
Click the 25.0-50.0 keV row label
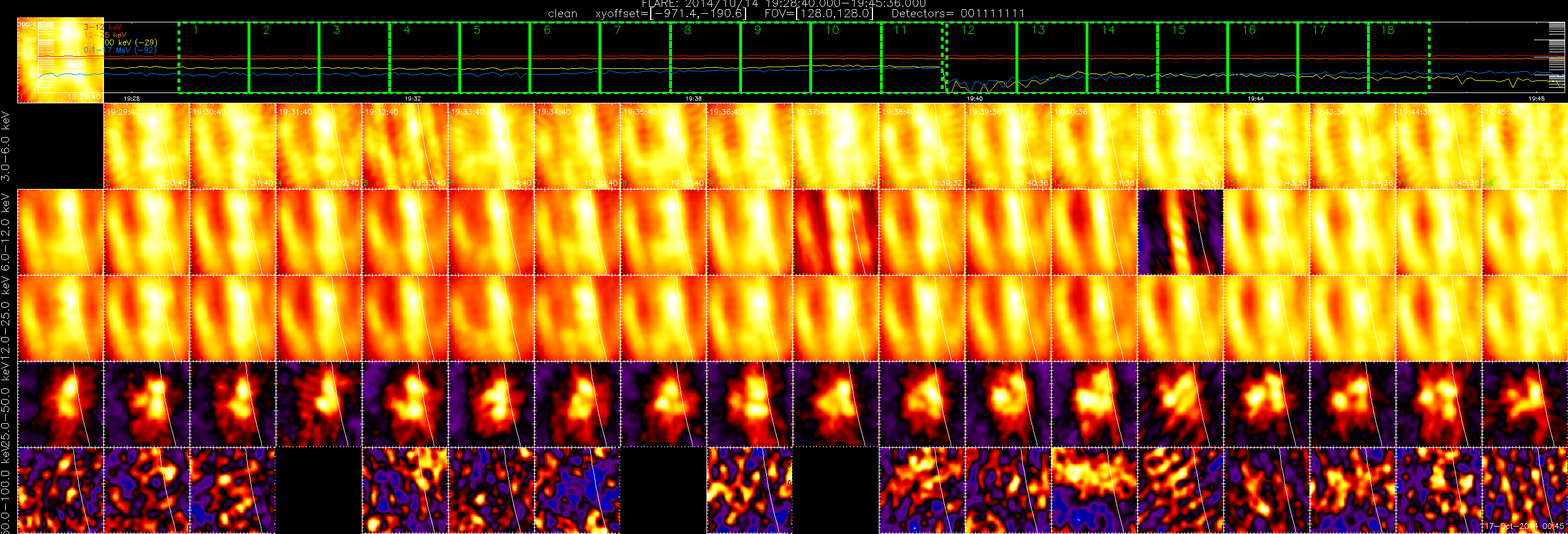coord(6,404)
